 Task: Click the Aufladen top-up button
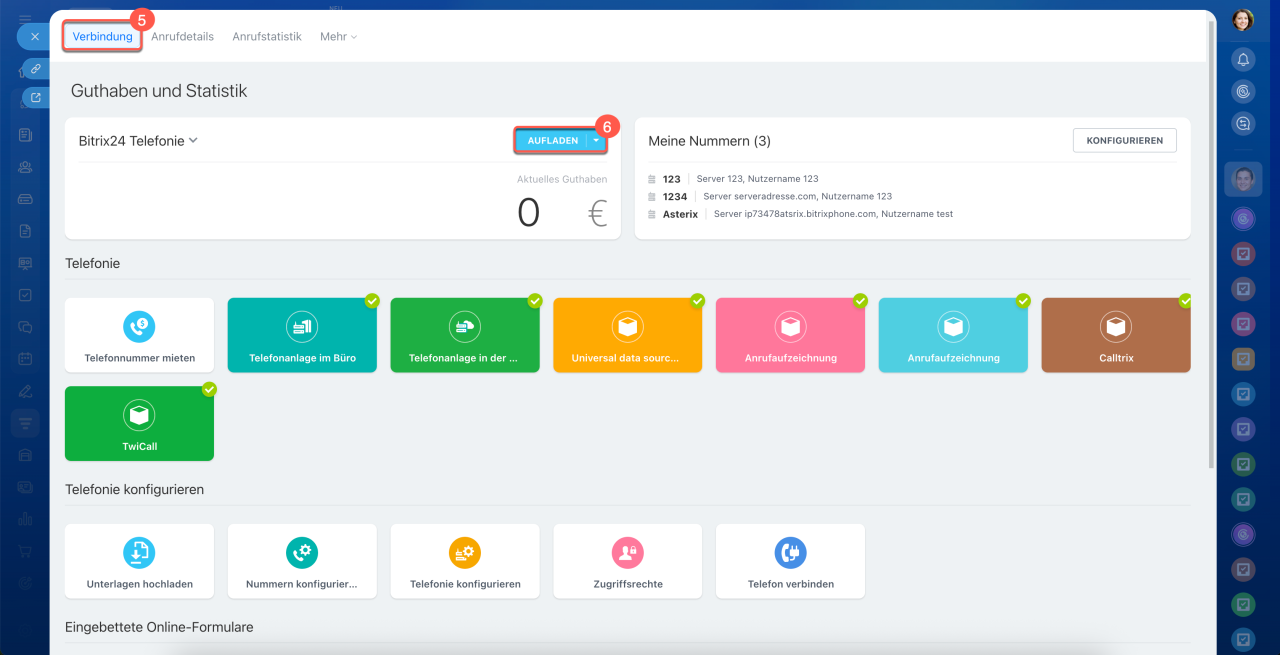click(552, 141)
